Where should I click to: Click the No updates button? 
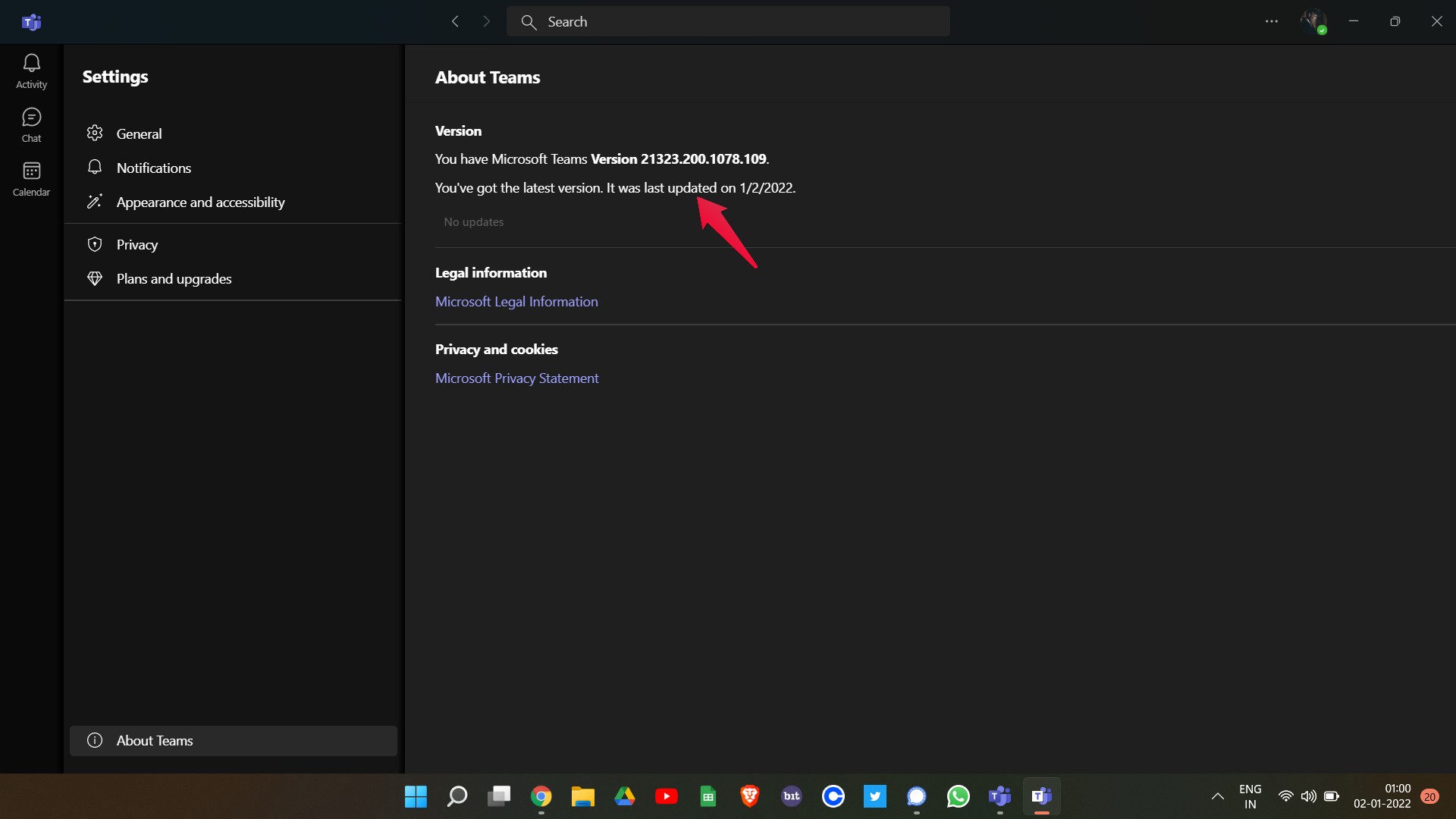point(473,221)
